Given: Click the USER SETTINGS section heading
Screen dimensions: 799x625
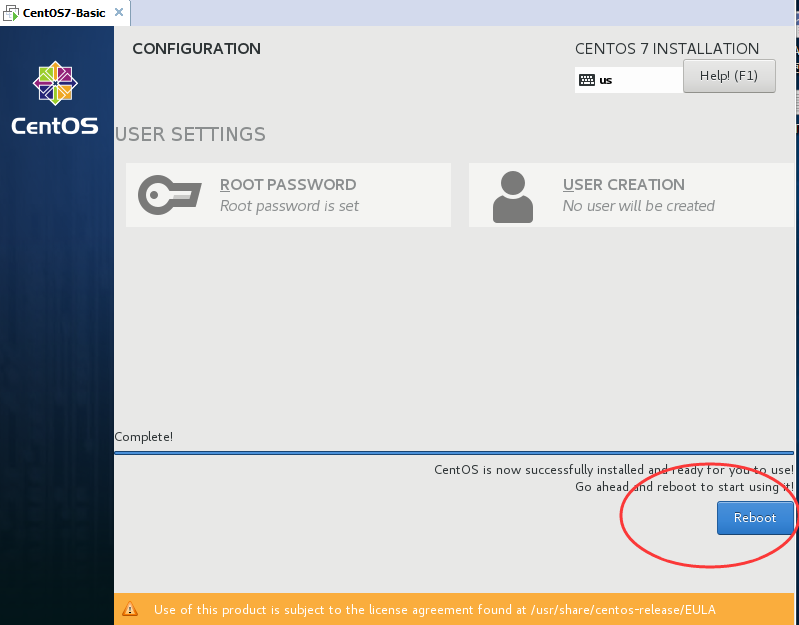Looking at the screenshot, I should coord(190,134).
